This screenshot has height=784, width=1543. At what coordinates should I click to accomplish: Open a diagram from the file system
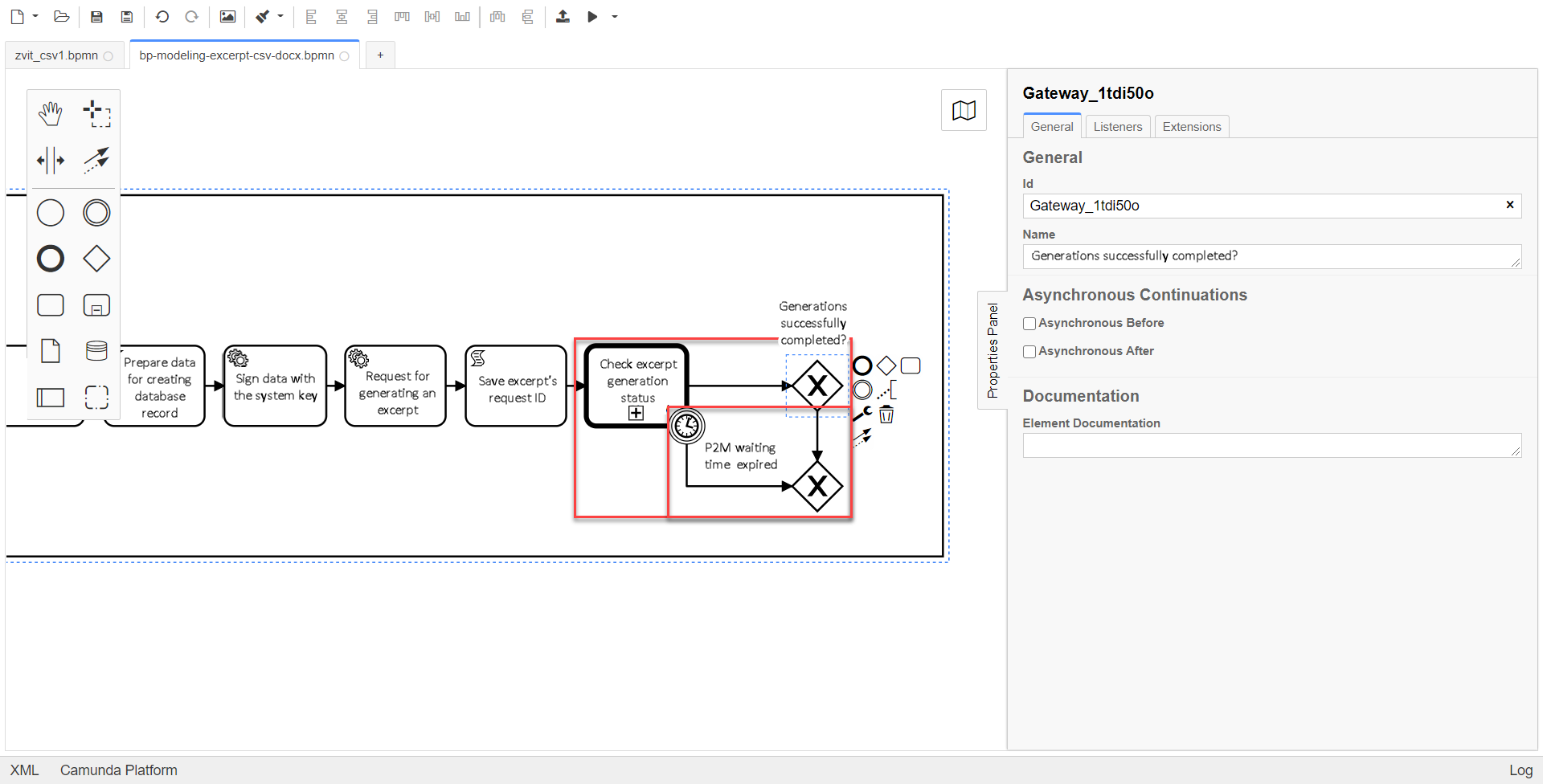click(61, 16)
